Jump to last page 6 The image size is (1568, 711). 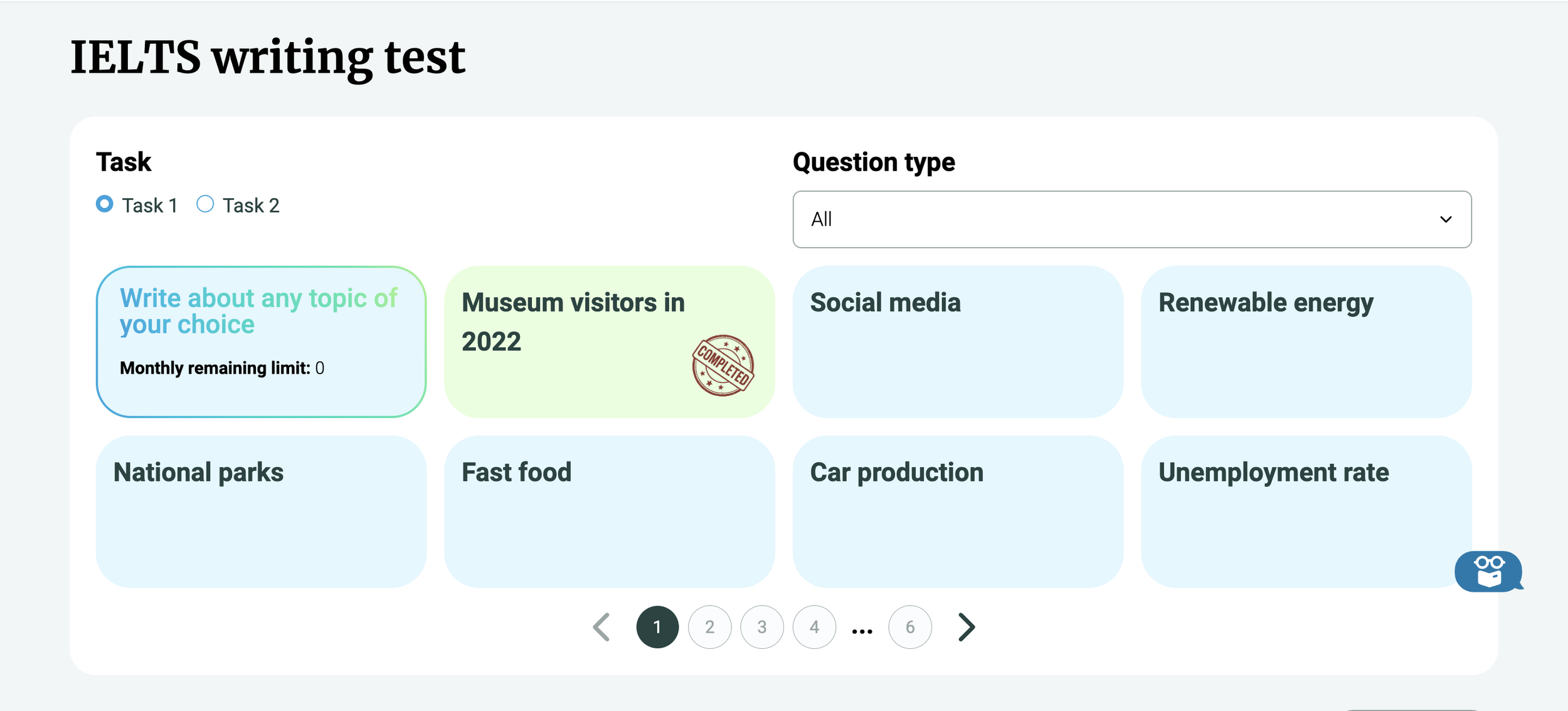point(910,627)
